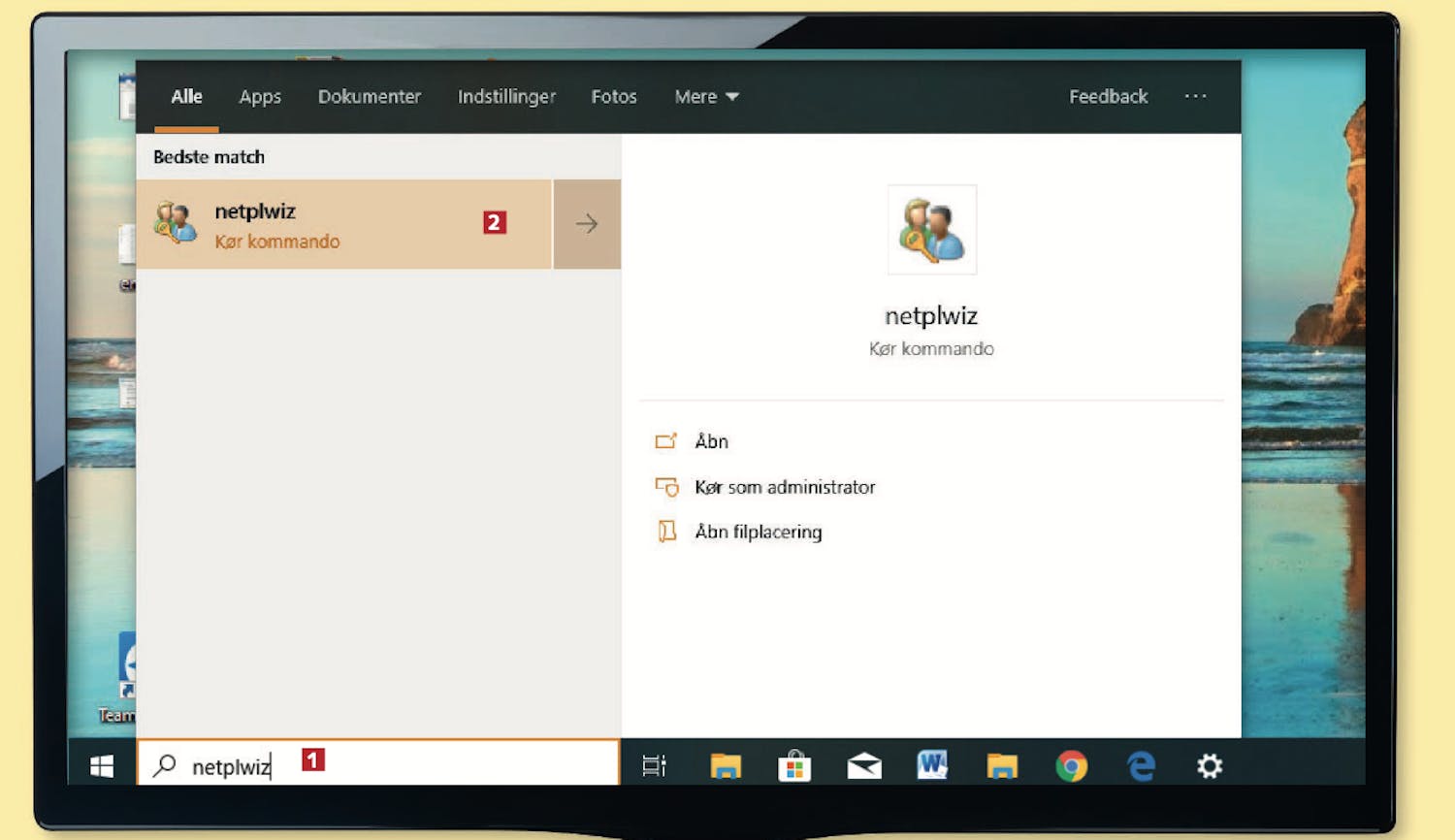
Task: Open Google Chrome from the taskbar
Action: 1071,767
